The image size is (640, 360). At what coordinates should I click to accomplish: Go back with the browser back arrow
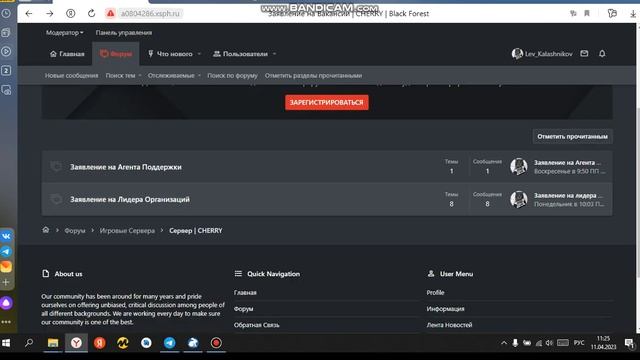click(x=29, y=13)
